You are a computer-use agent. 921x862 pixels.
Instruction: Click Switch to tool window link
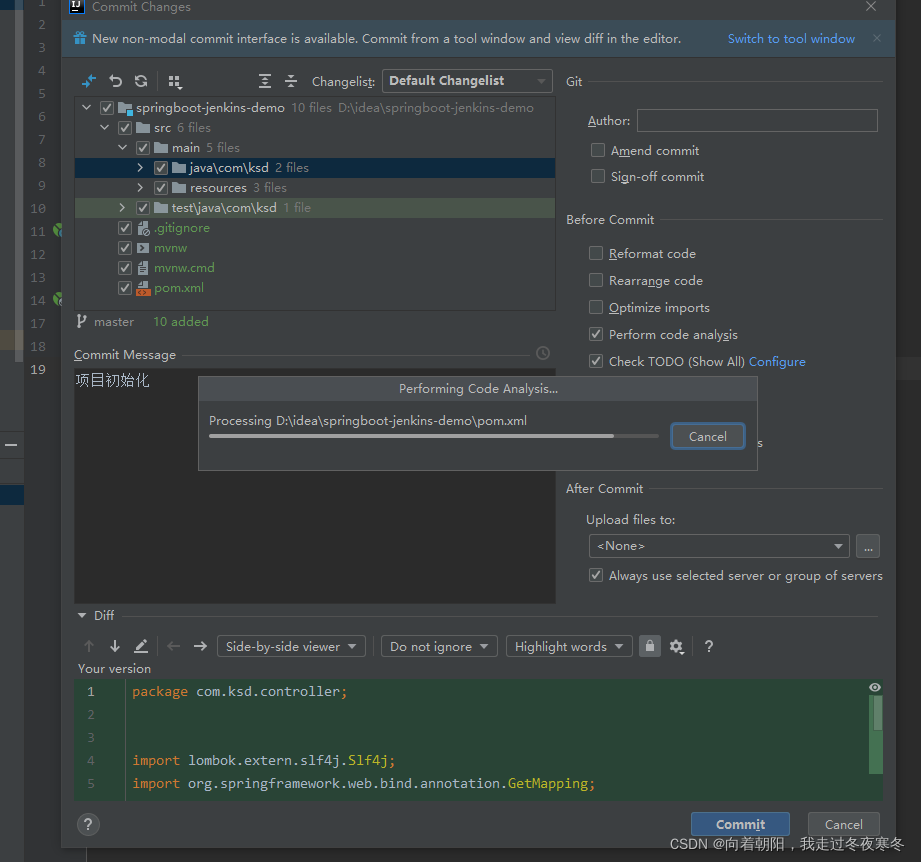[x=791, y=39]
